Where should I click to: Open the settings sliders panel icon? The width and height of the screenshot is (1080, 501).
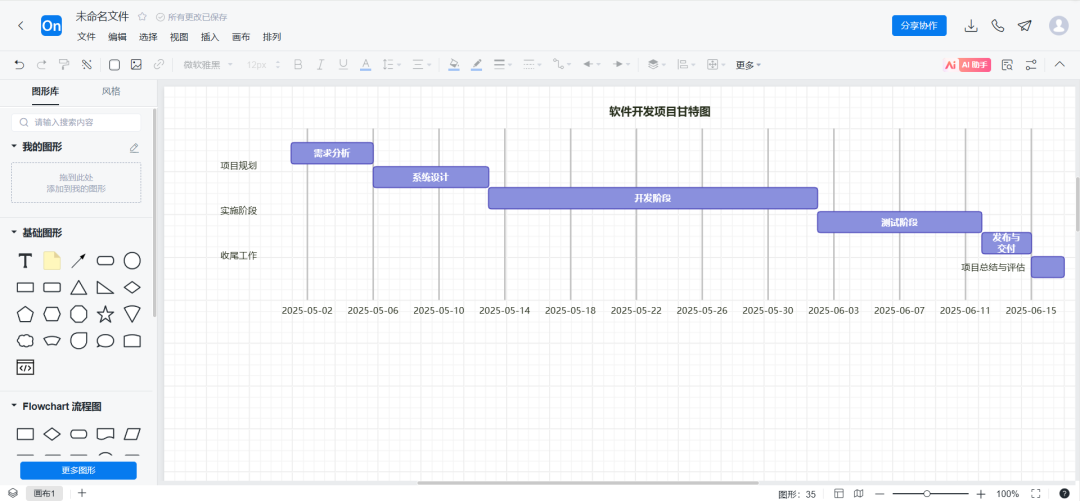[1031, 65]
